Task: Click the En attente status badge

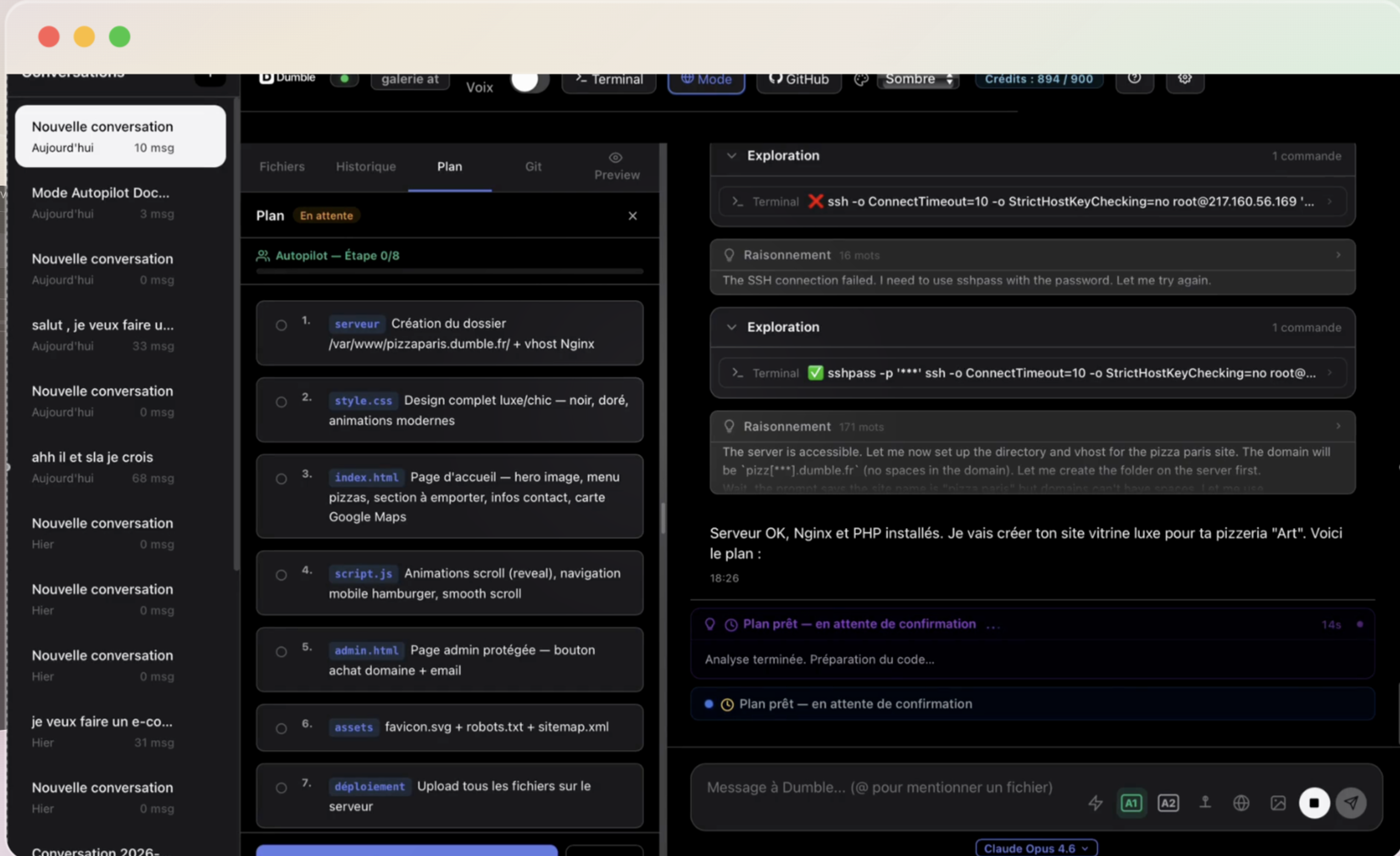Action: [326, 215]
